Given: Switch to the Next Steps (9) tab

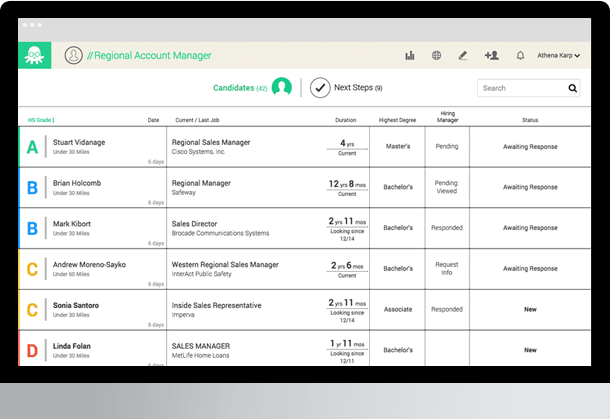Looking at the screenshot, I should click(x=358, y=88).
